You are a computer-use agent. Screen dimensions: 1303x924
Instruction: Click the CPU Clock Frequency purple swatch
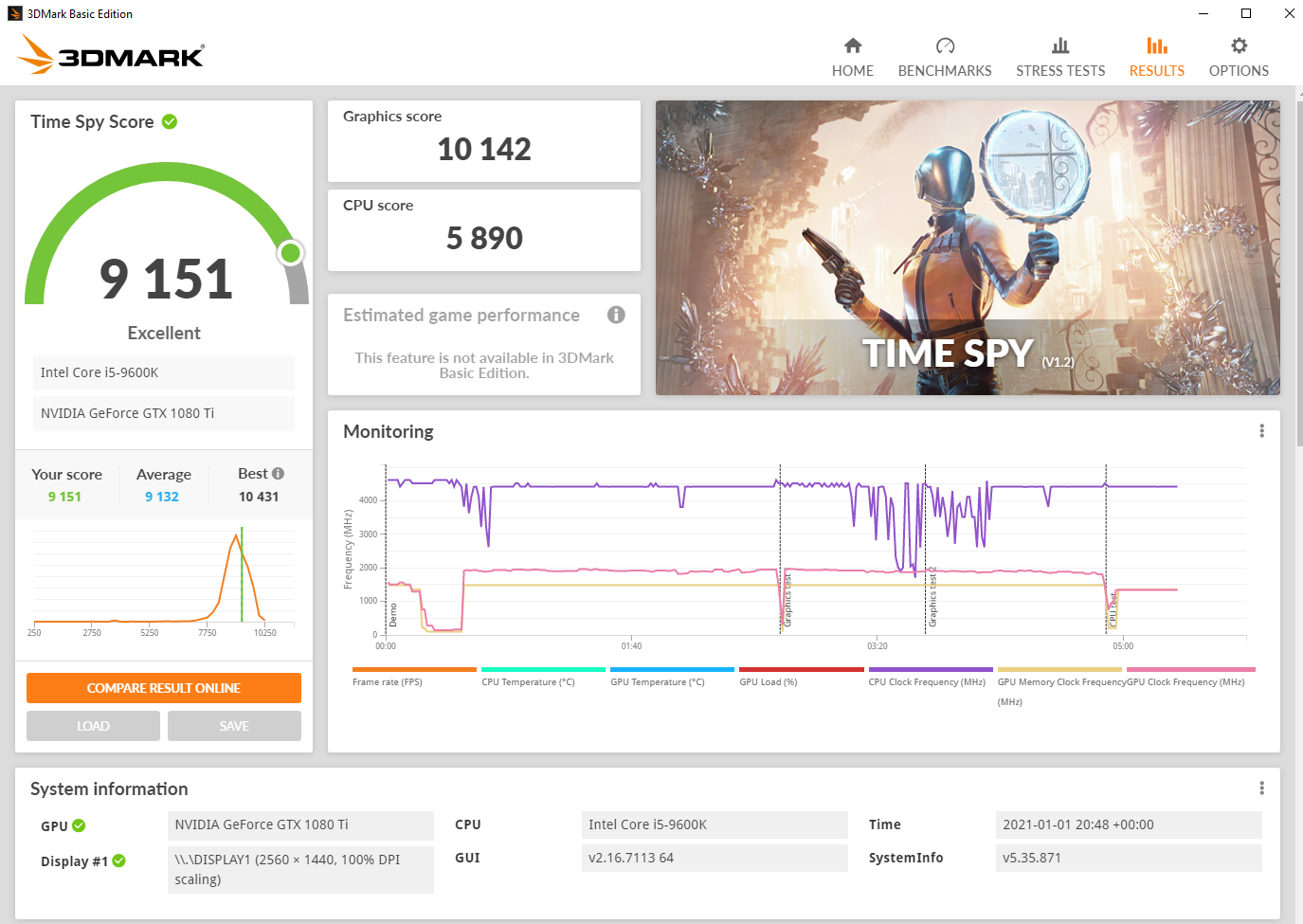click(930, 669)
